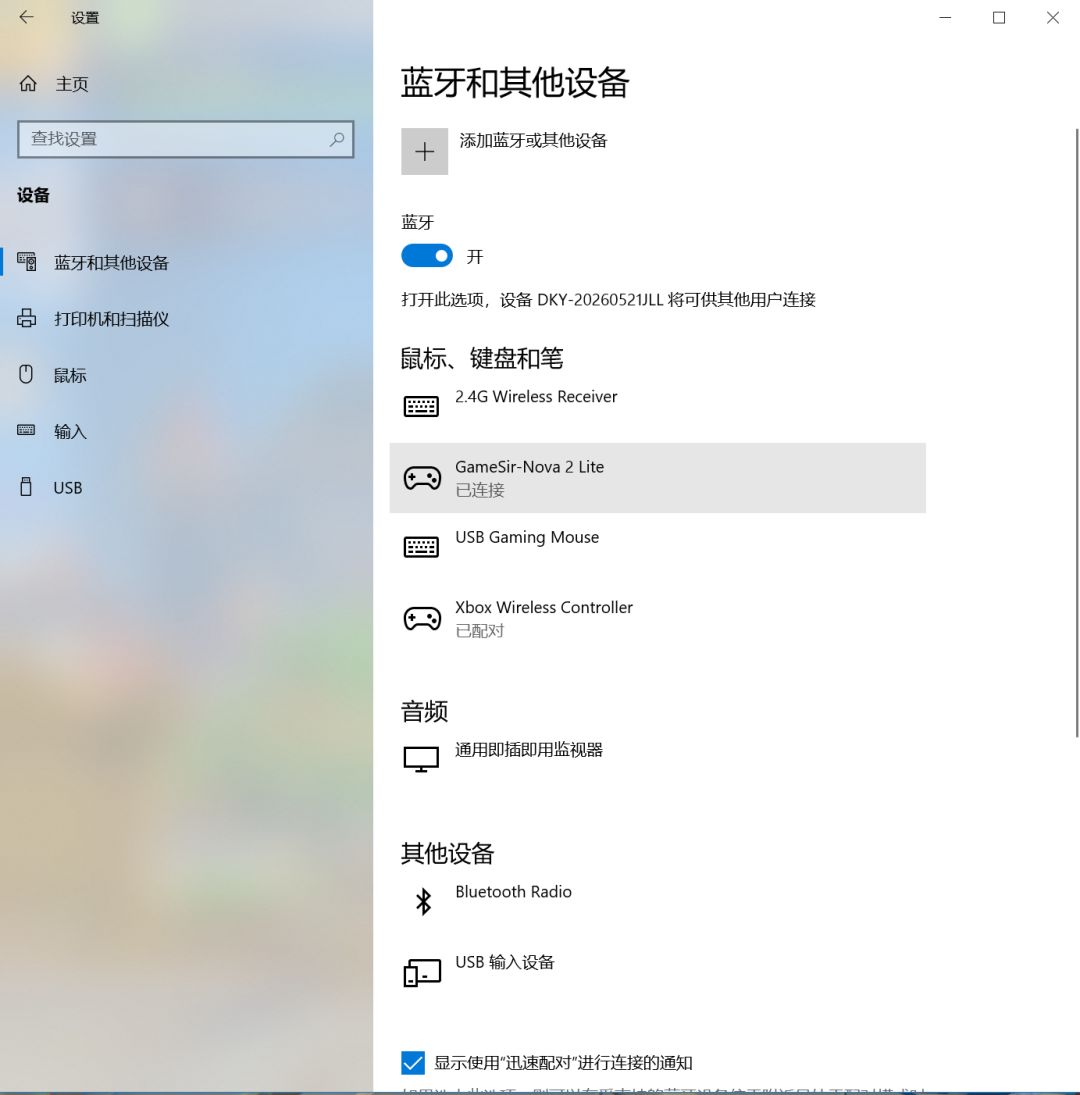Click the printer icon for 打印机和扫描仪

[x=27, y=318]
